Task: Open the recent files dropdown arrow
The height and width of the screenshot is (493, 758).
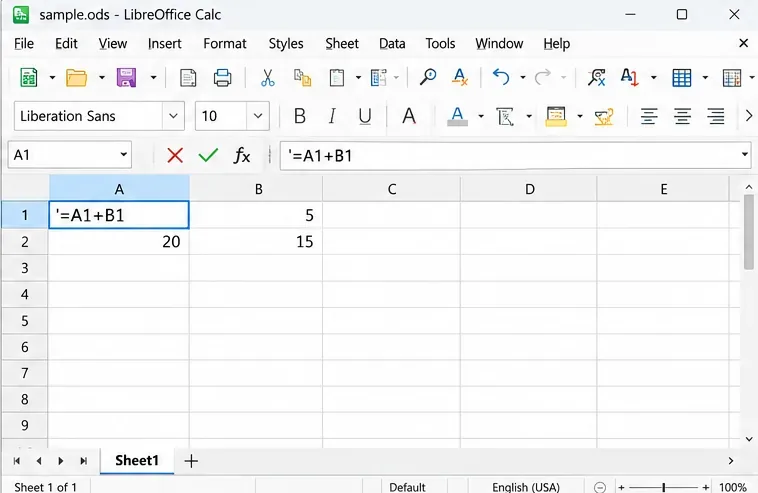Action: coord(102,77)
